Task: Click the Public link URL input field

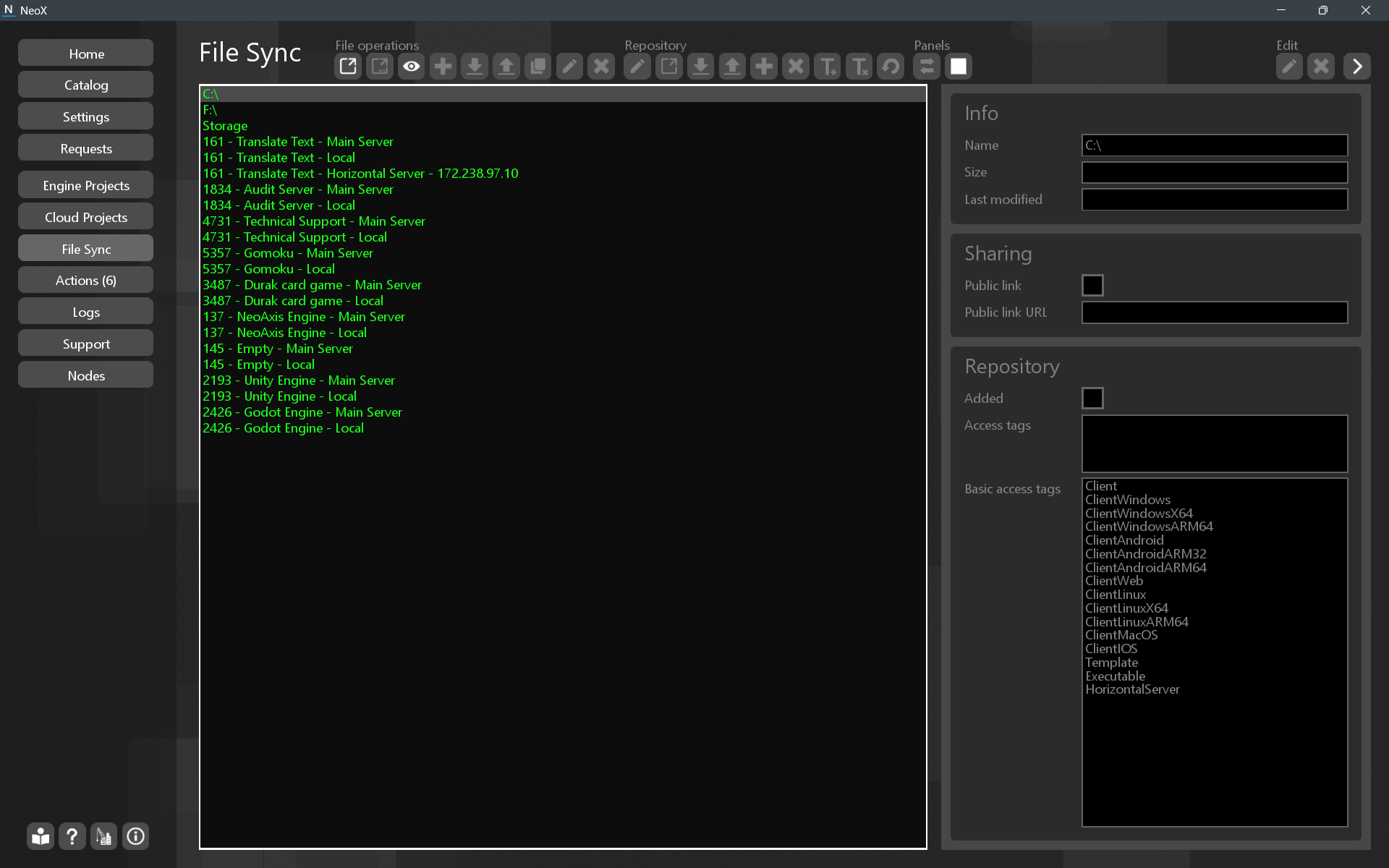Action: (x=1214, y=312)
